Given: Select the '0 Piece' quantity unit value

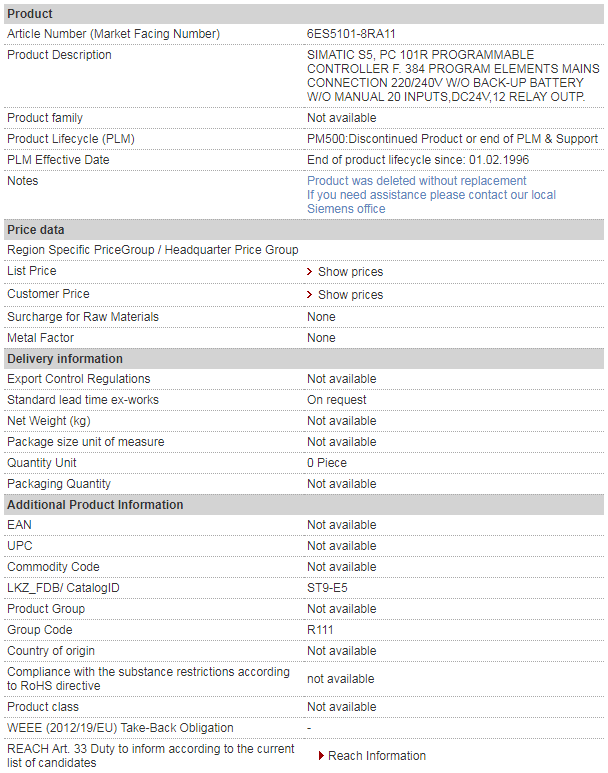Looking at the screenshot, I should click(x=327, y=463).
